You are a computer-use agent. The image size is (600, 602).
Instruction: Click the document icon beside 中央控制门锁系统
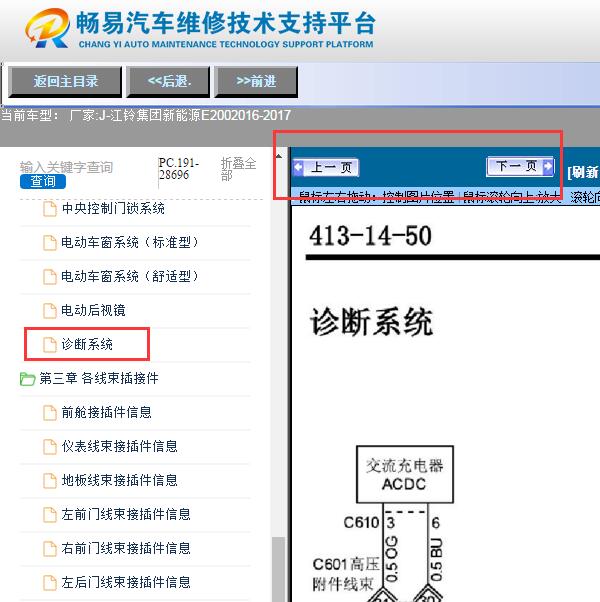tap(50, 209)
